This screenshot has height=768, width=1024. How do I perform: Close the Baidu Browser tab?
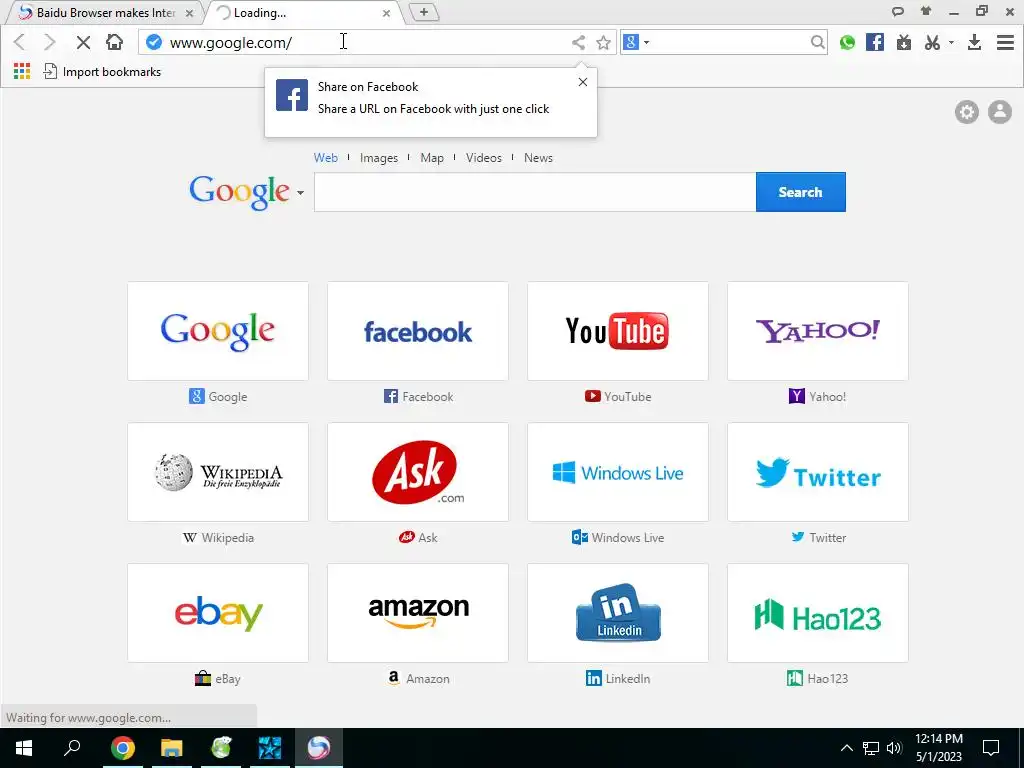(189, 13)
